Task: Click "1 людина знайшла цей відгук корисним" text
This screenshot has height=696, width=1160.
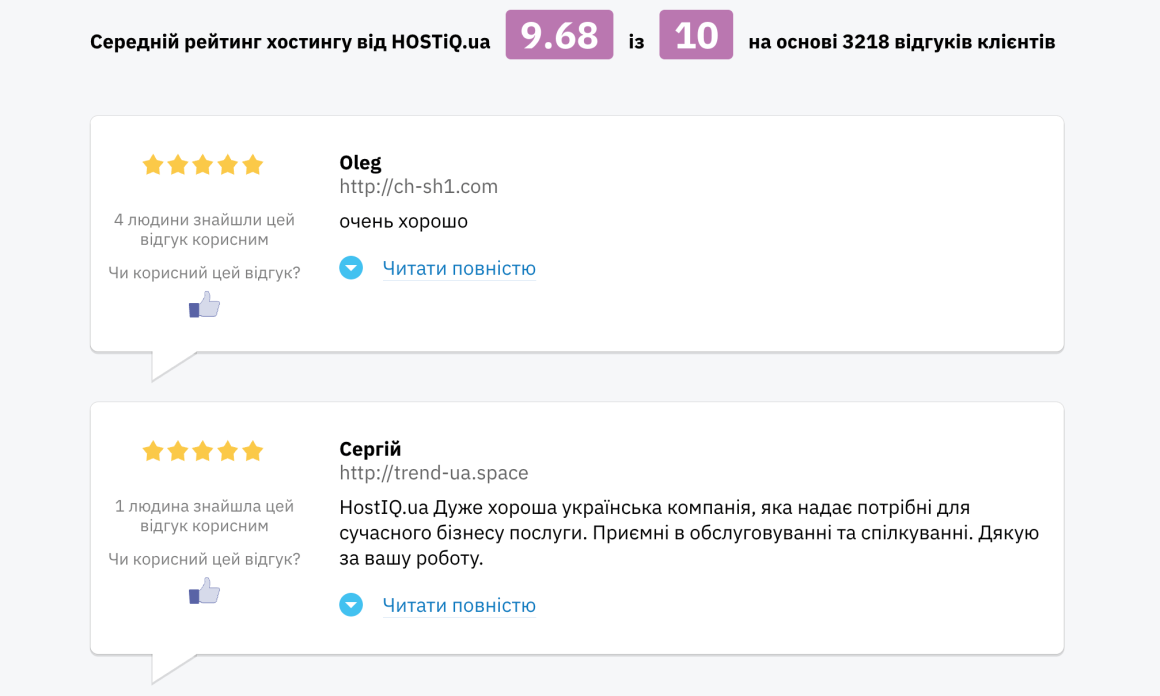Action: pos(204,515)
